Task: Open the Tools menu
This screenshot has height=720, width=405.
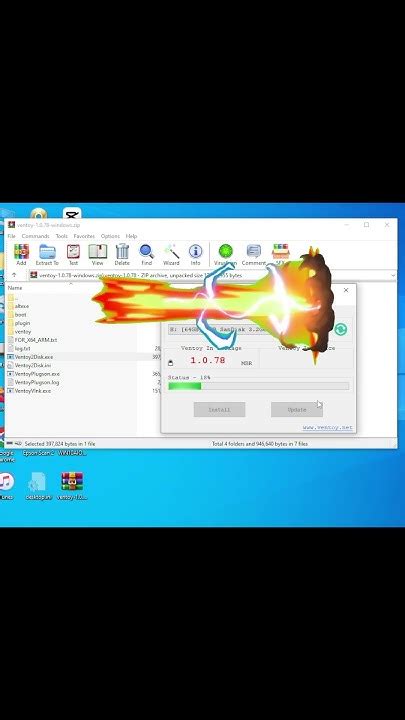Action: click(x=62, y=236)
